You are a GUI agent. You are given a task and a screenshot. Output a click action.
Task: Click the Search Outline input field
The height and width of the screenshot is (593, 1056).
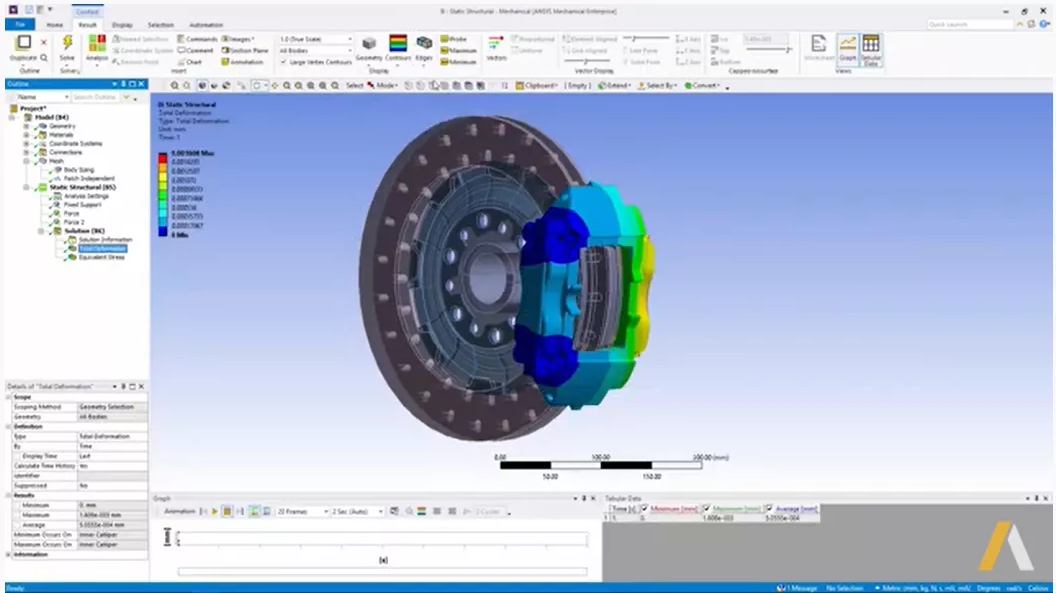(96, 97)
